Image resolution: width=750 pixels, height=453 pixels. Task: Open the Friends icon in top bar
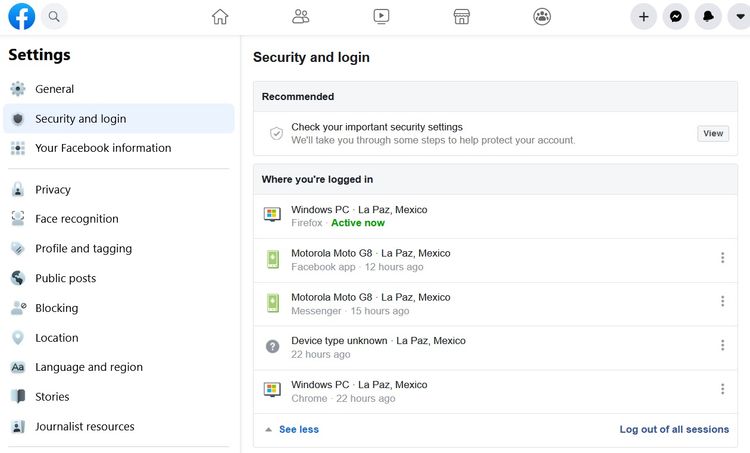[x=300, y=17]
